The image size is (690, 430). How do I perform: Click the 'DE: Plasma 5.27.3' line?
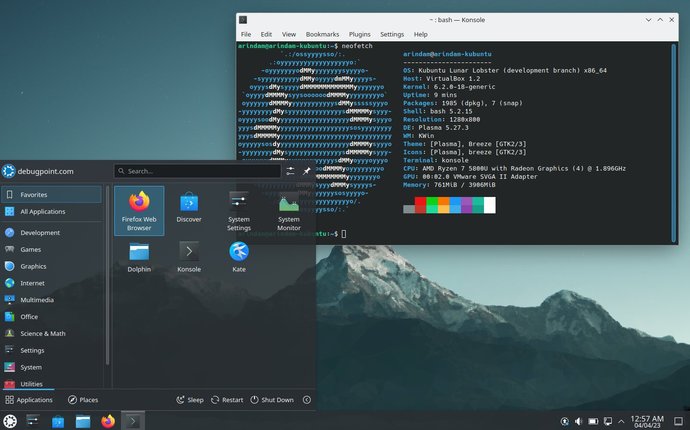click(x=436, y=128)
